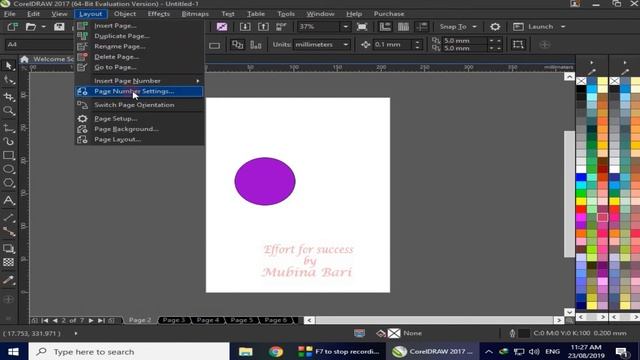Select the Rectangle tool
Image resolution: width=640 pixels, height=360 pixels.
(9, 156)
